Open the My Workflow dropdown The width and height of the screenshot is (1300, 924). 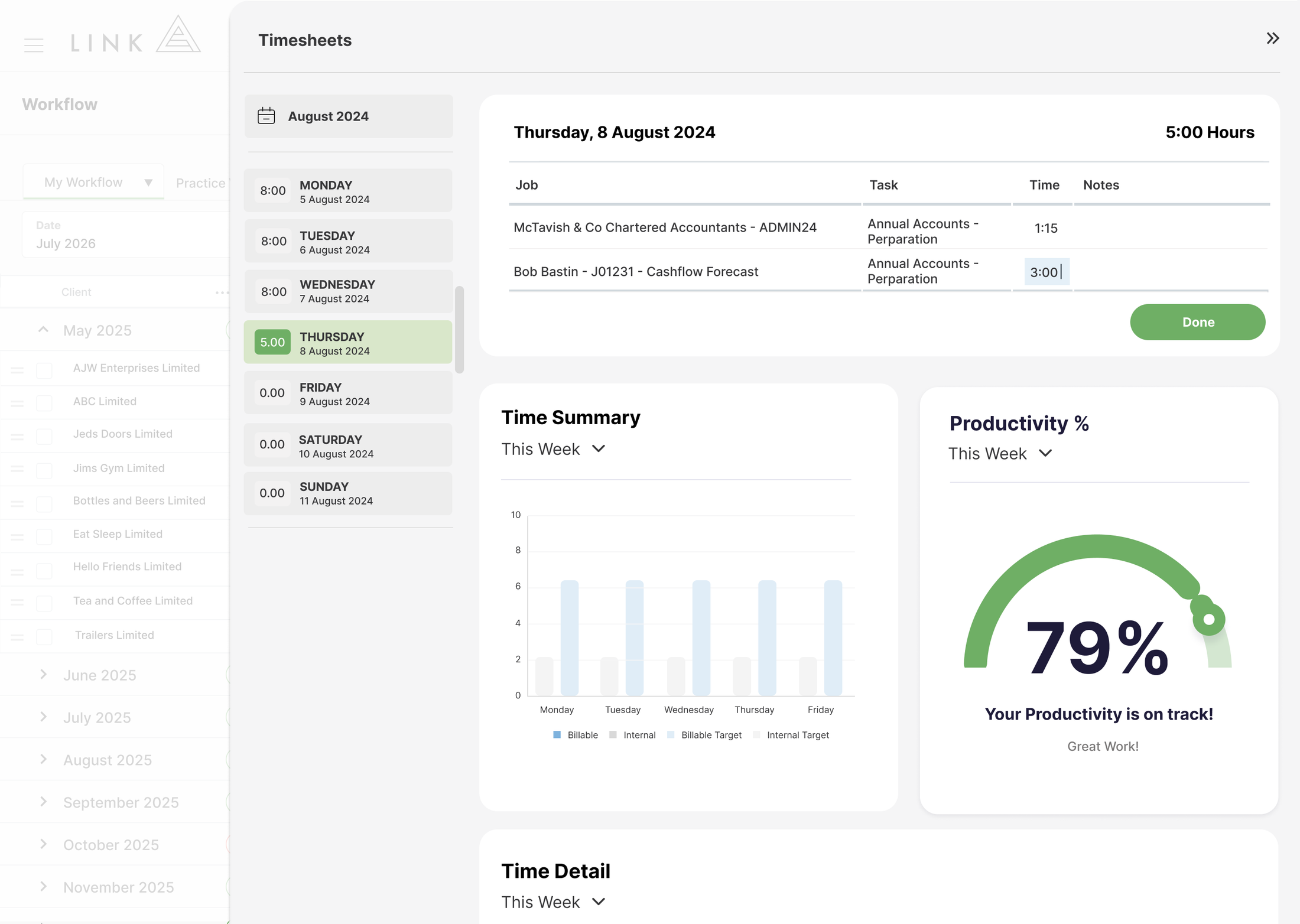(93, 182)
